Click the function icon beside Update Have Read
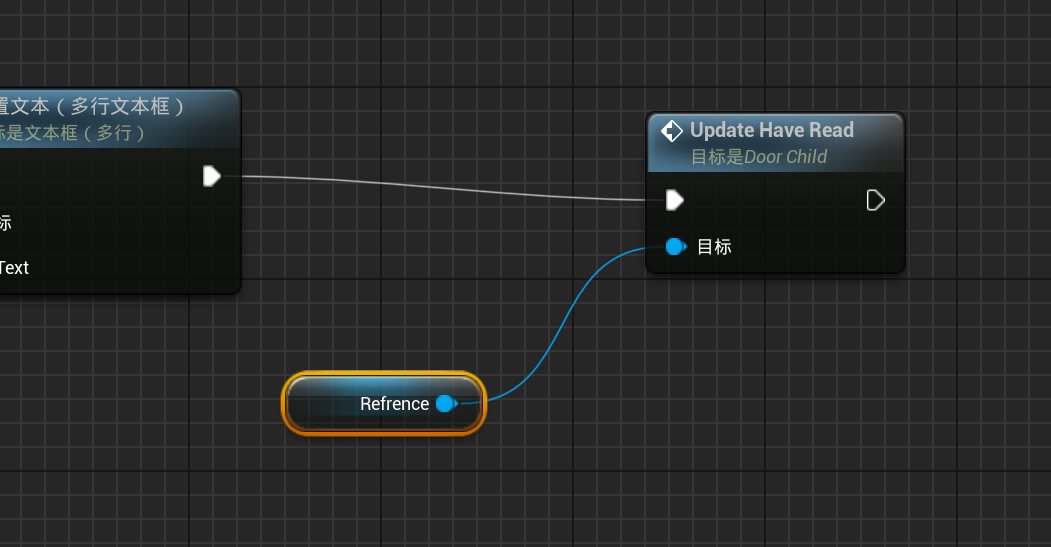This screenshot has width=1051, height=547. coord(673,131)
